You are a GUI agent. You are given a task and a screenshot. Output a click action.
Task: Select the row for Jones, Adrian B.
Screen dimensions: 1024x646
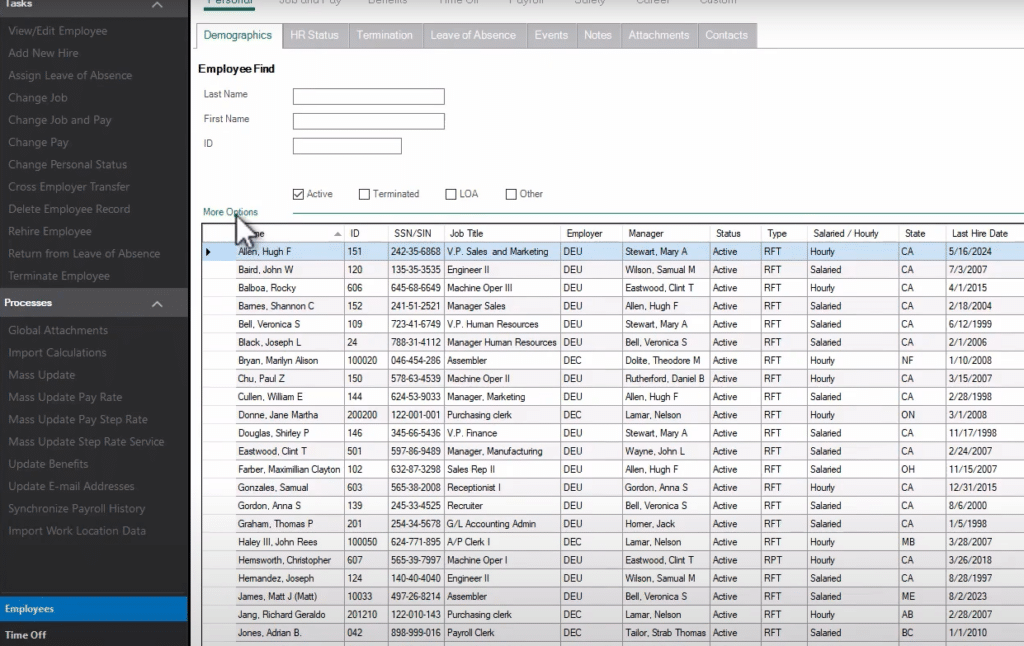pos(613,633)
